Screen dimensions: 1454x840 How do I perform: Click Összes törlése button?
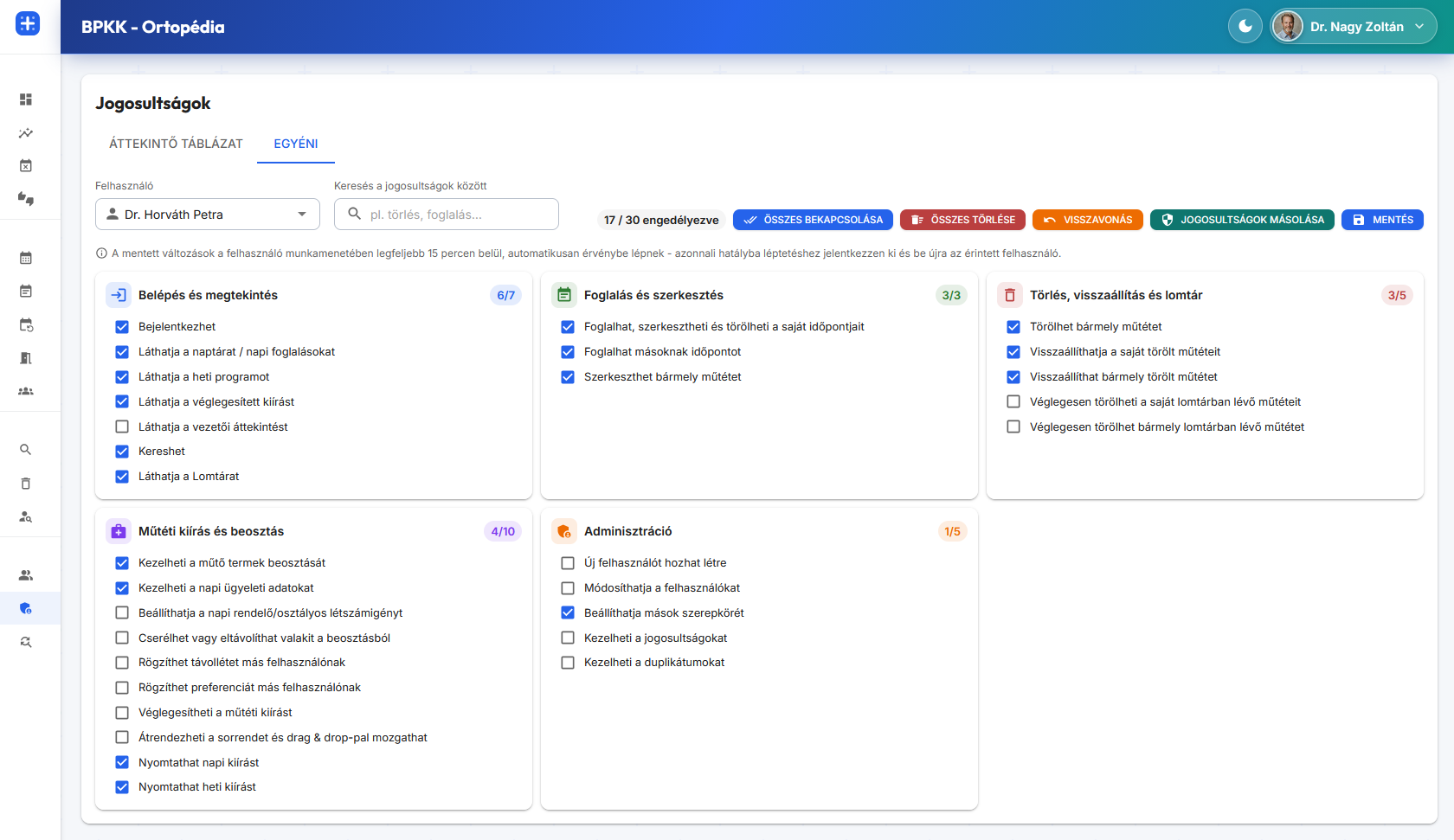click(x=962, y=220)
